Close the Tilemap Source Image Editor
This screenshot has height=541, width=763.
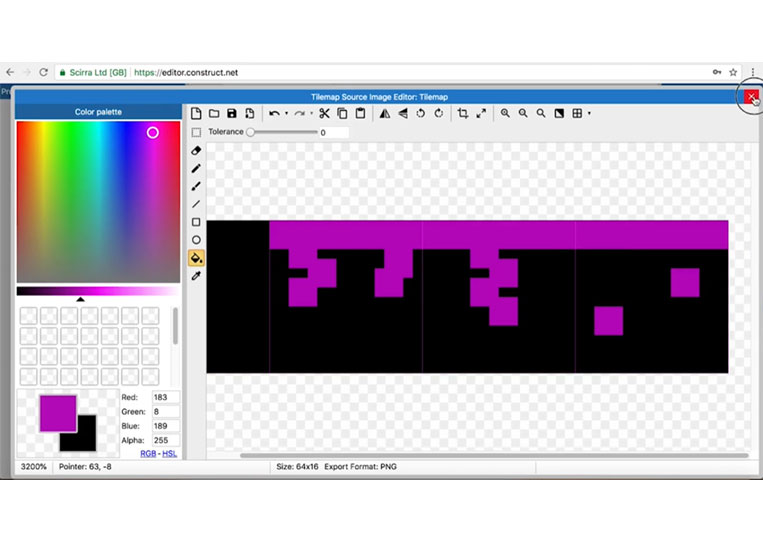751,96
